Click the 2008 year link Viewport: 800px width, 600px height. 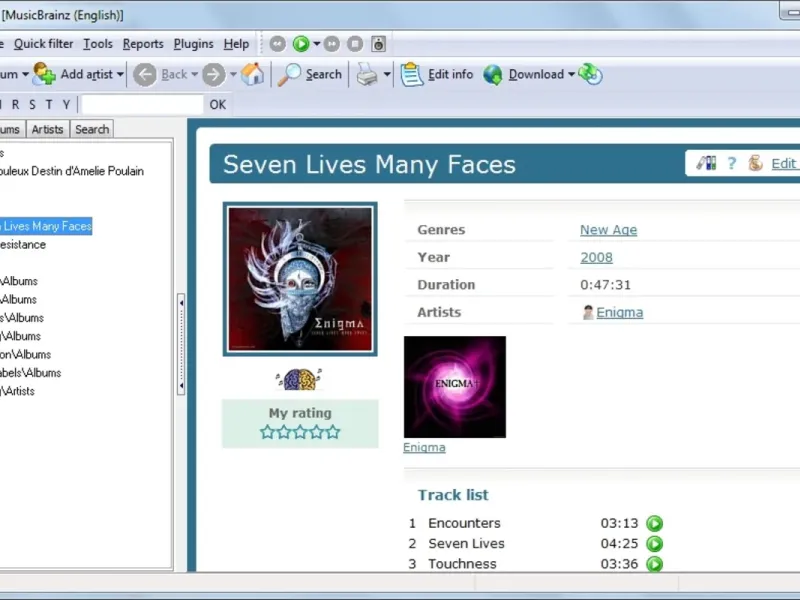tap(596, 258)
